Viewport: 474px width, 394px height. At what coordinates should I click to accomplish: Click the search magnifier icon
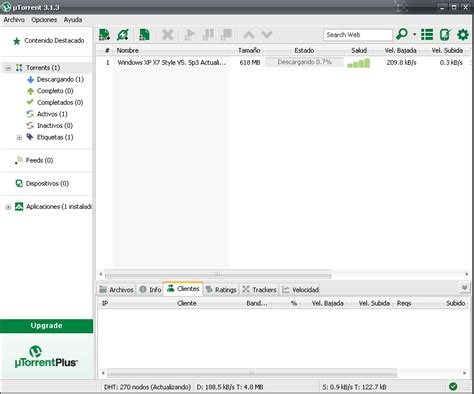(x=402, y=34)
